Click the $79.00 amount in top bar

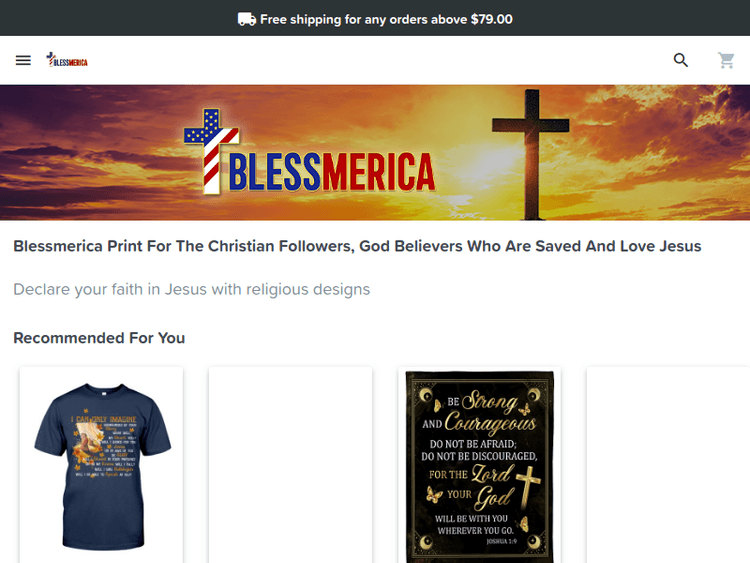(491, 19)
